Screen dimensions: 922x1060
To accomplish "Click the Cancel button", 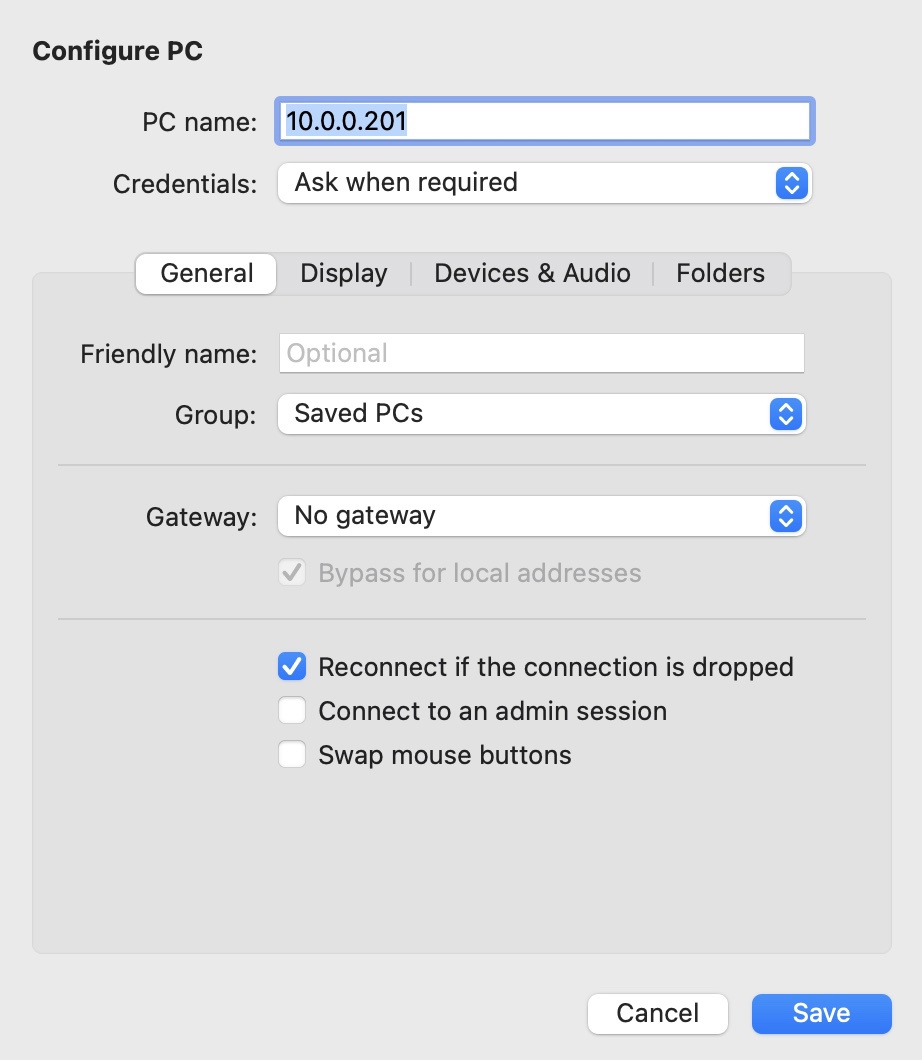I will pyautogui.click(x=657, y=1013).
